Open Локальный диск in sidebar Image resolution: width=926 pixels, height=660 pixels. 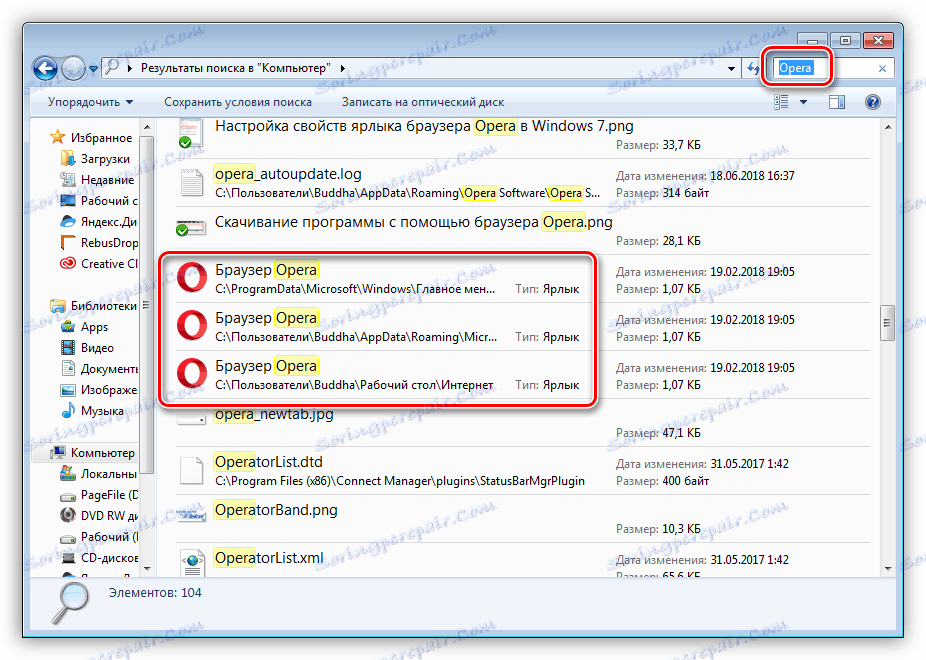pos(99,473)
